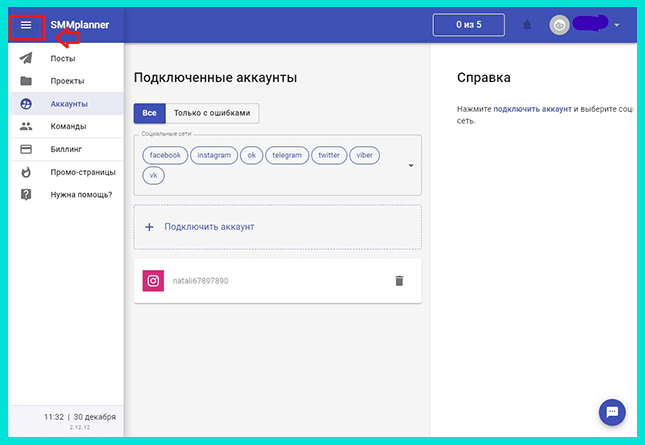Select the Все filter toggle

tap(149, 113)
